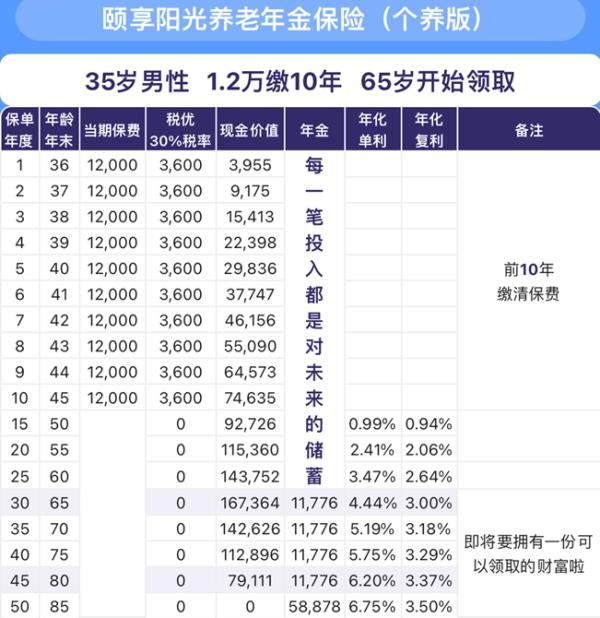Viewport: 600px width, 618px height.
Task: Click the title 颐享阳光养老年金保险（个养版）
Action: pos(292,19)
